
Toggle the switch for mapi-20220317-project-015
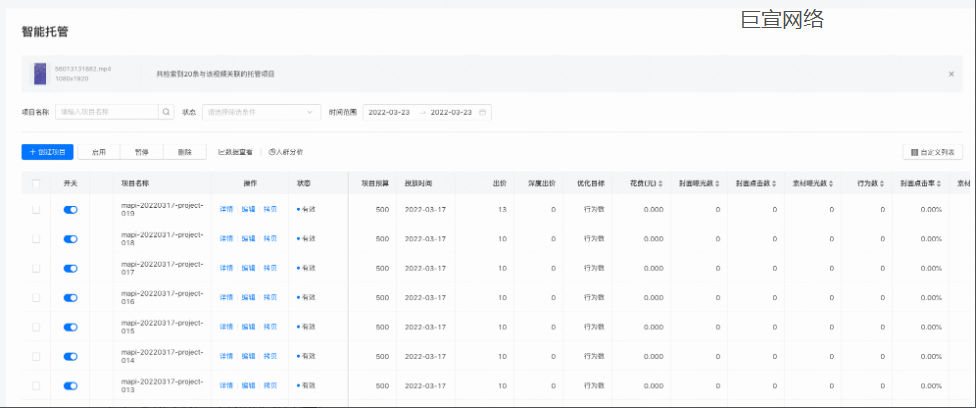[x=70, y=327]
